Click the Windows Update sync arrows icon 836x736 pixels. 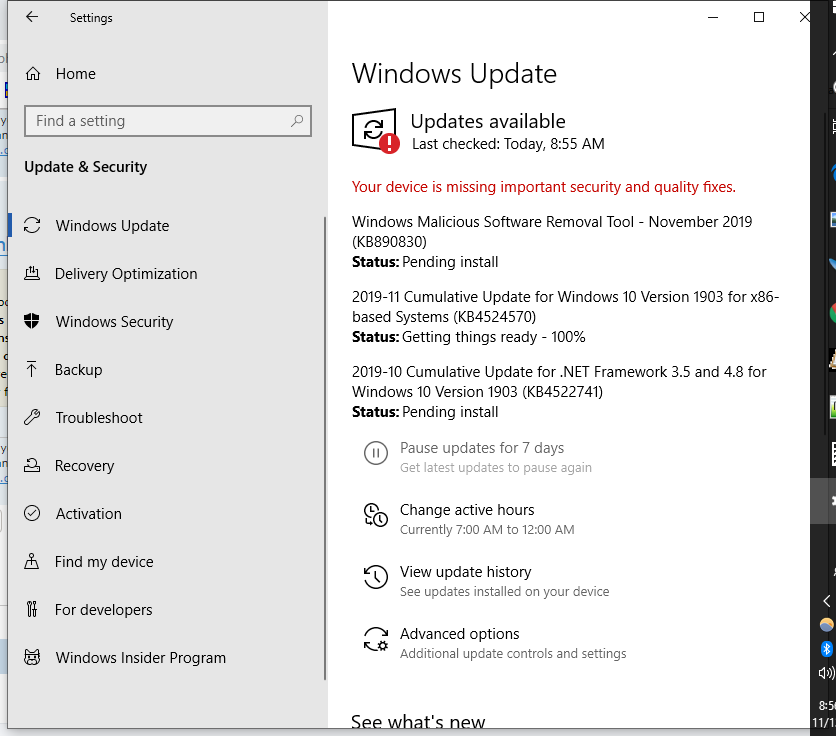32,226
